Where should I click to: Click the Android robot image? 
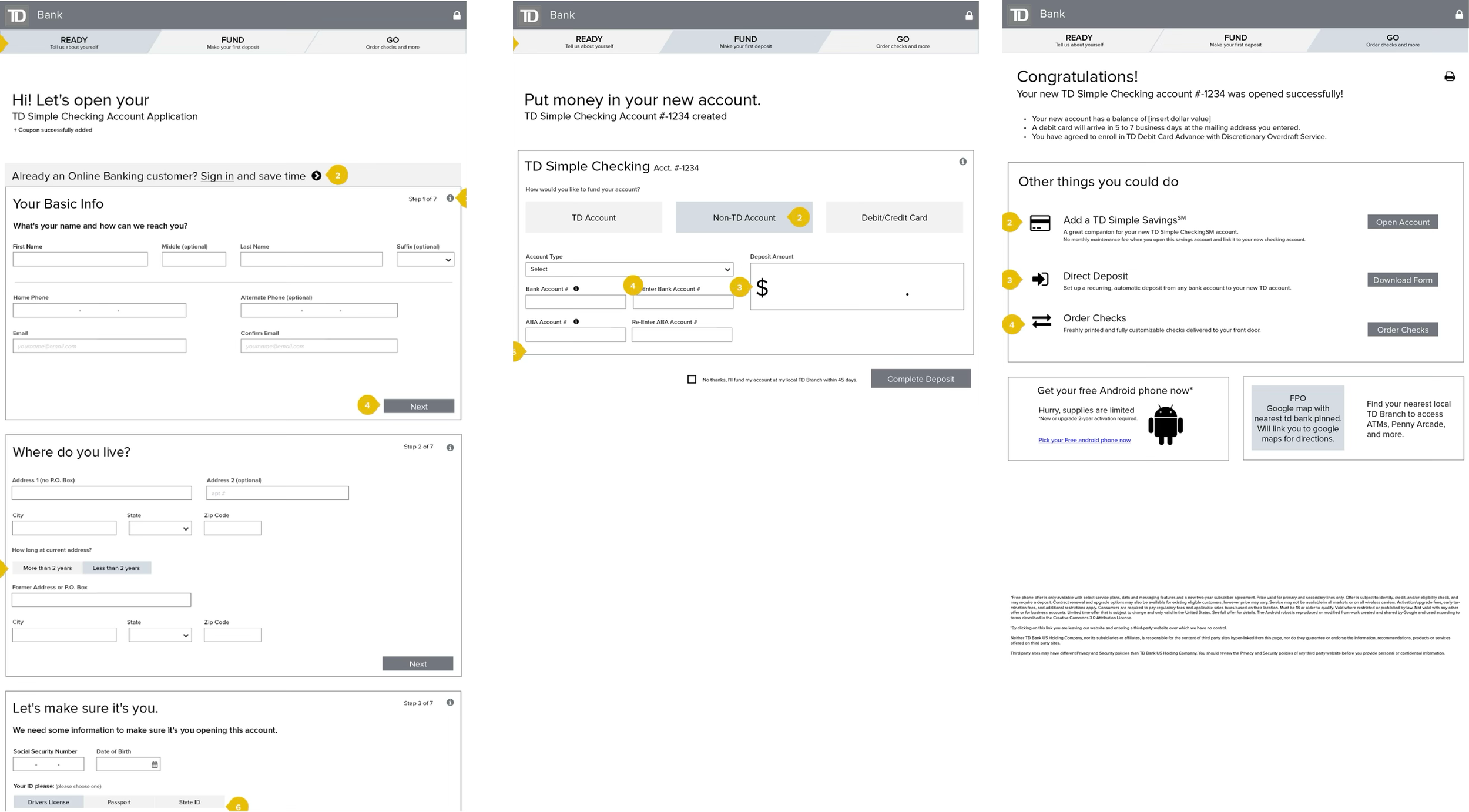coord(1165,424)
